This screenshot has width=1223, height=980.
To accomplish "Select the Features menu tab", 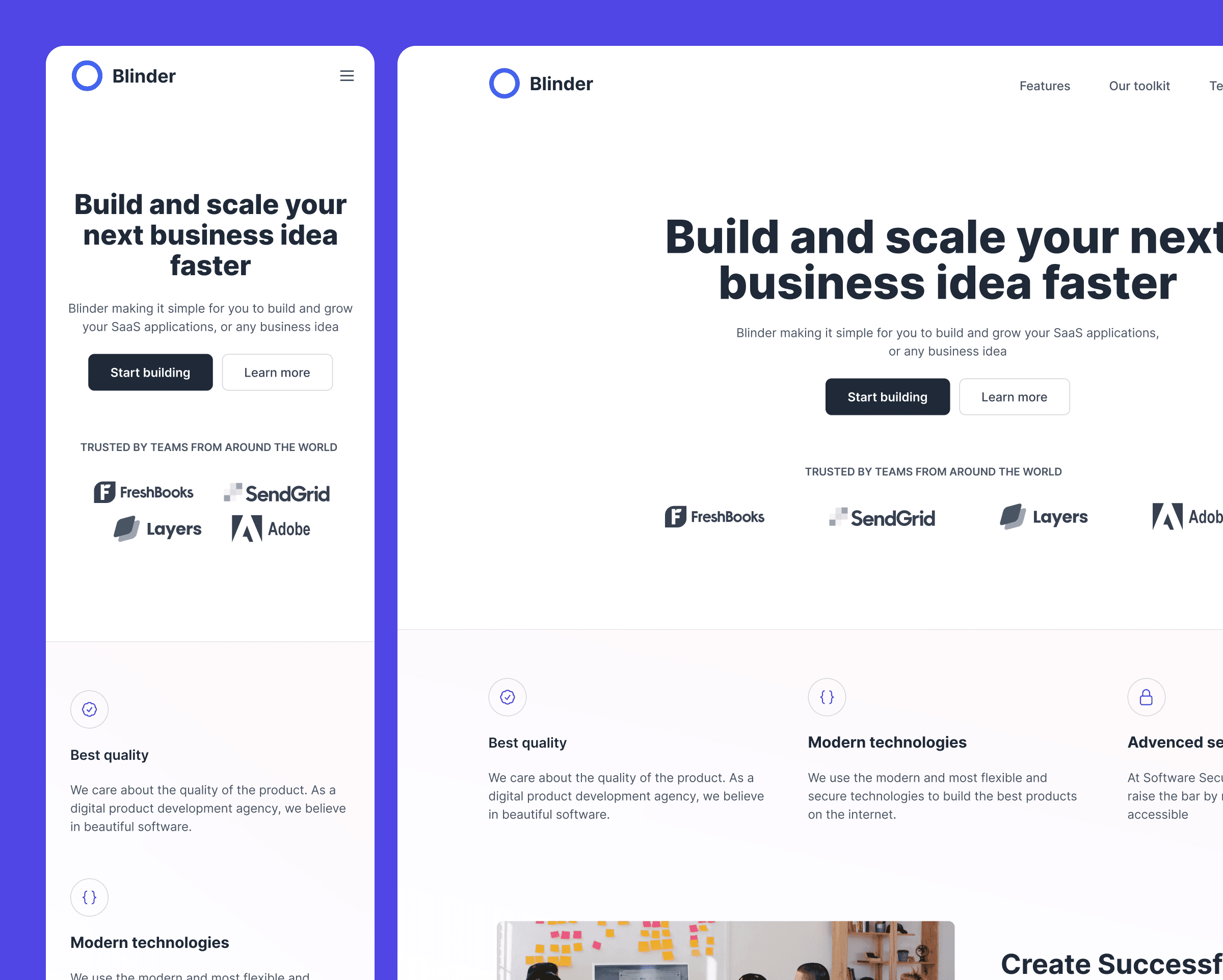I will click(1045, 84).
